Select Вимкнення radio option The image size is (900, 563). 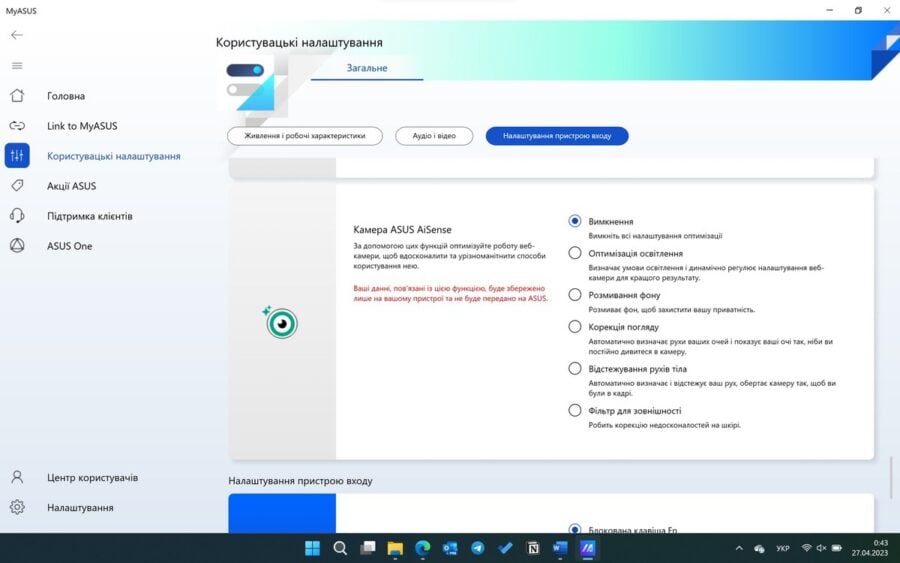click(575, 221)
